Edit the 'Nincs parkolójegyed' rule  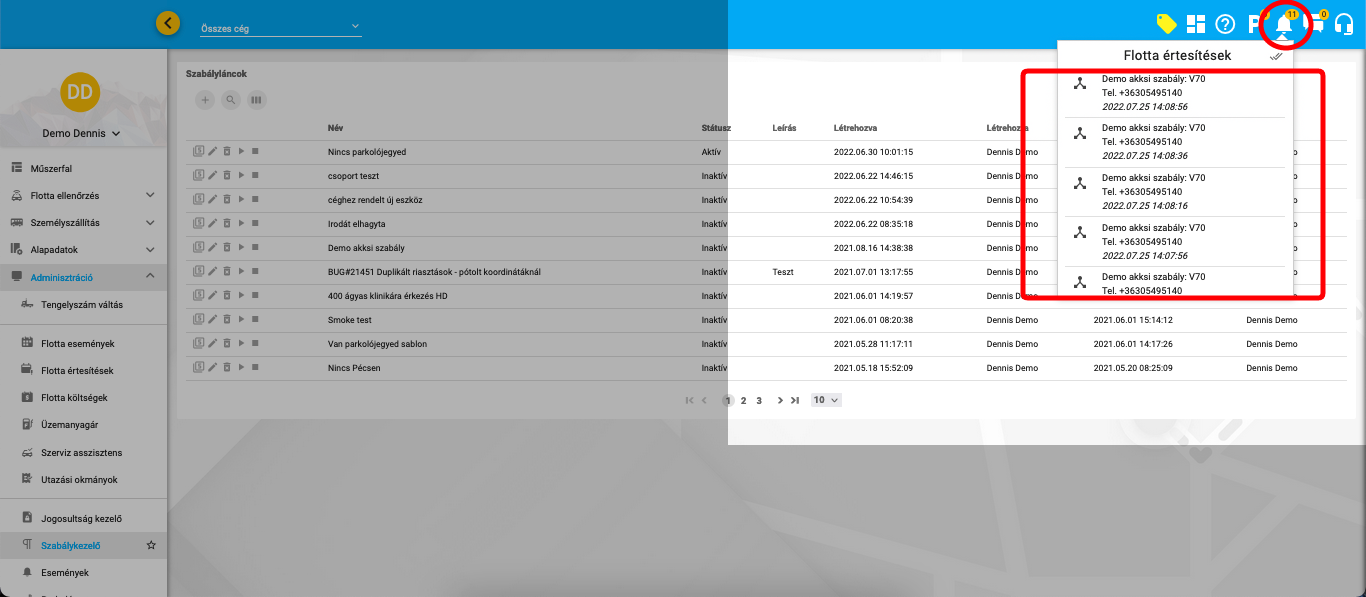[212, 152]
